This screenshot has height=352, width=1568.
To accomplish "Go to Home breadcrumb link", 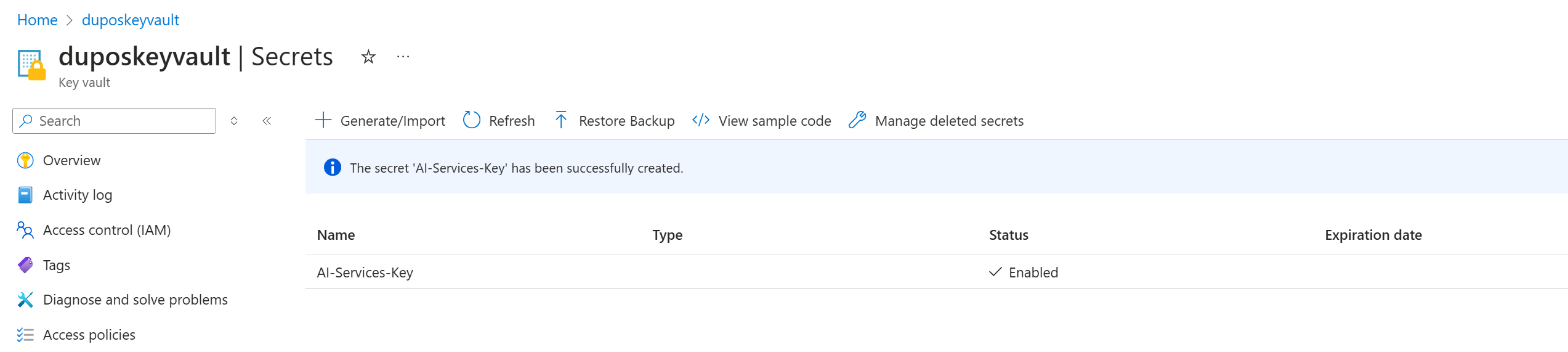I will 37,20.
